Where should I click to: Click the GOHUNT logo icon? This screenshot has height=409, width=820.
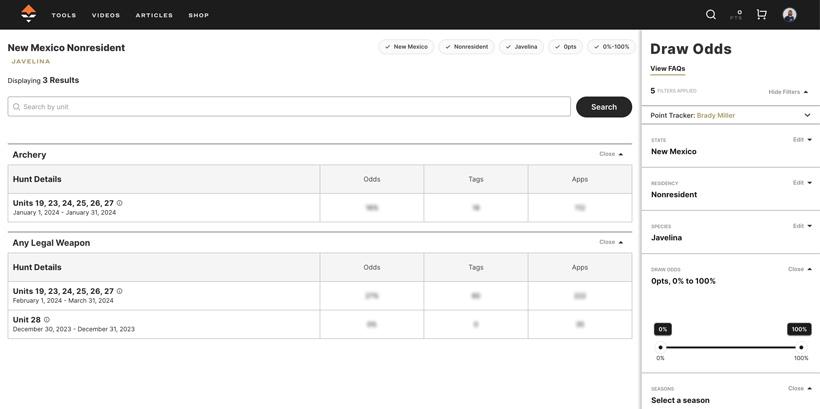coord(29,14)
